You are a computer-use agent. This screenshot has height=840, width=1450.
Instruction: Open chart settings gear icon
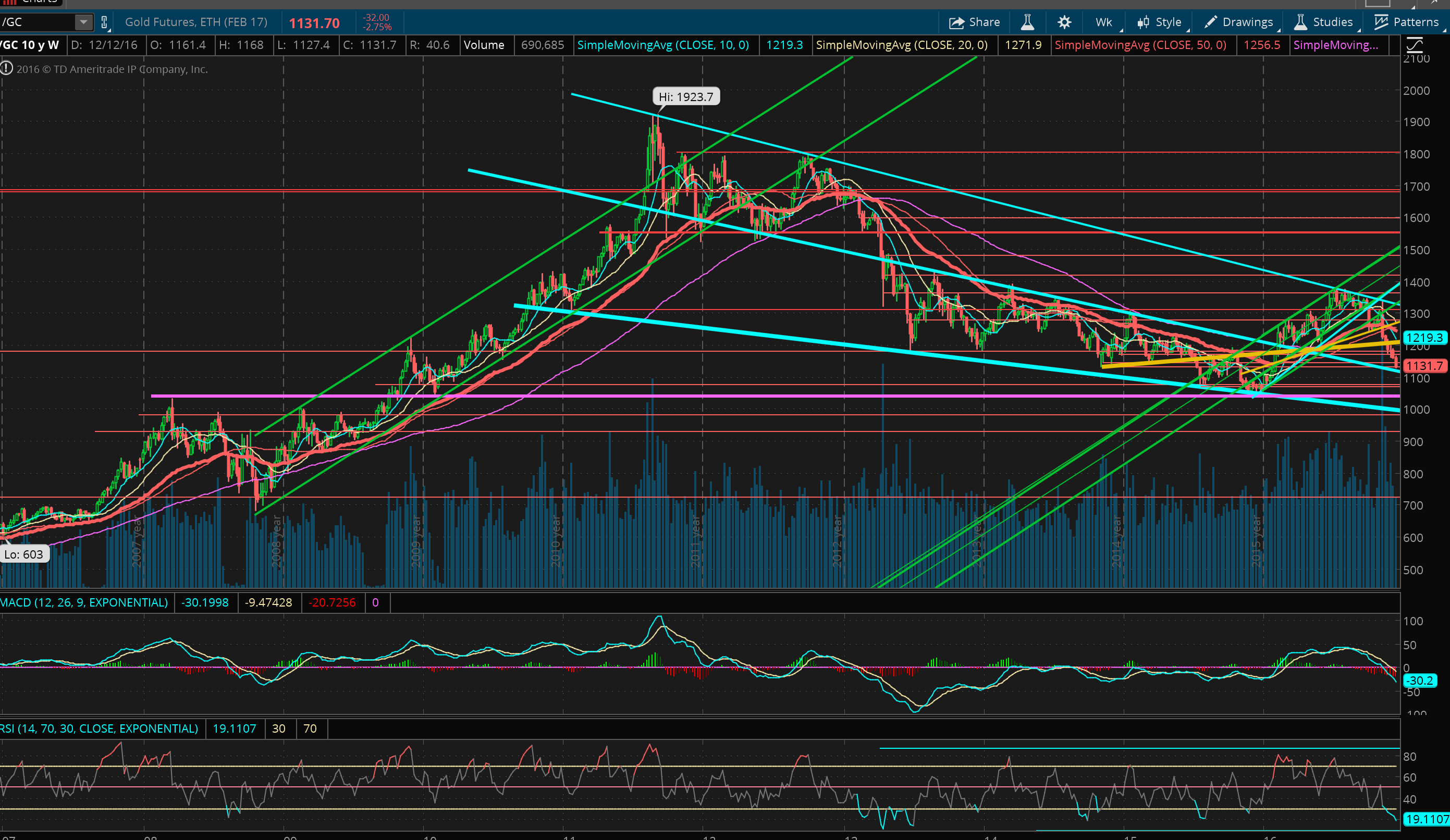click(x=1064, y=22)
